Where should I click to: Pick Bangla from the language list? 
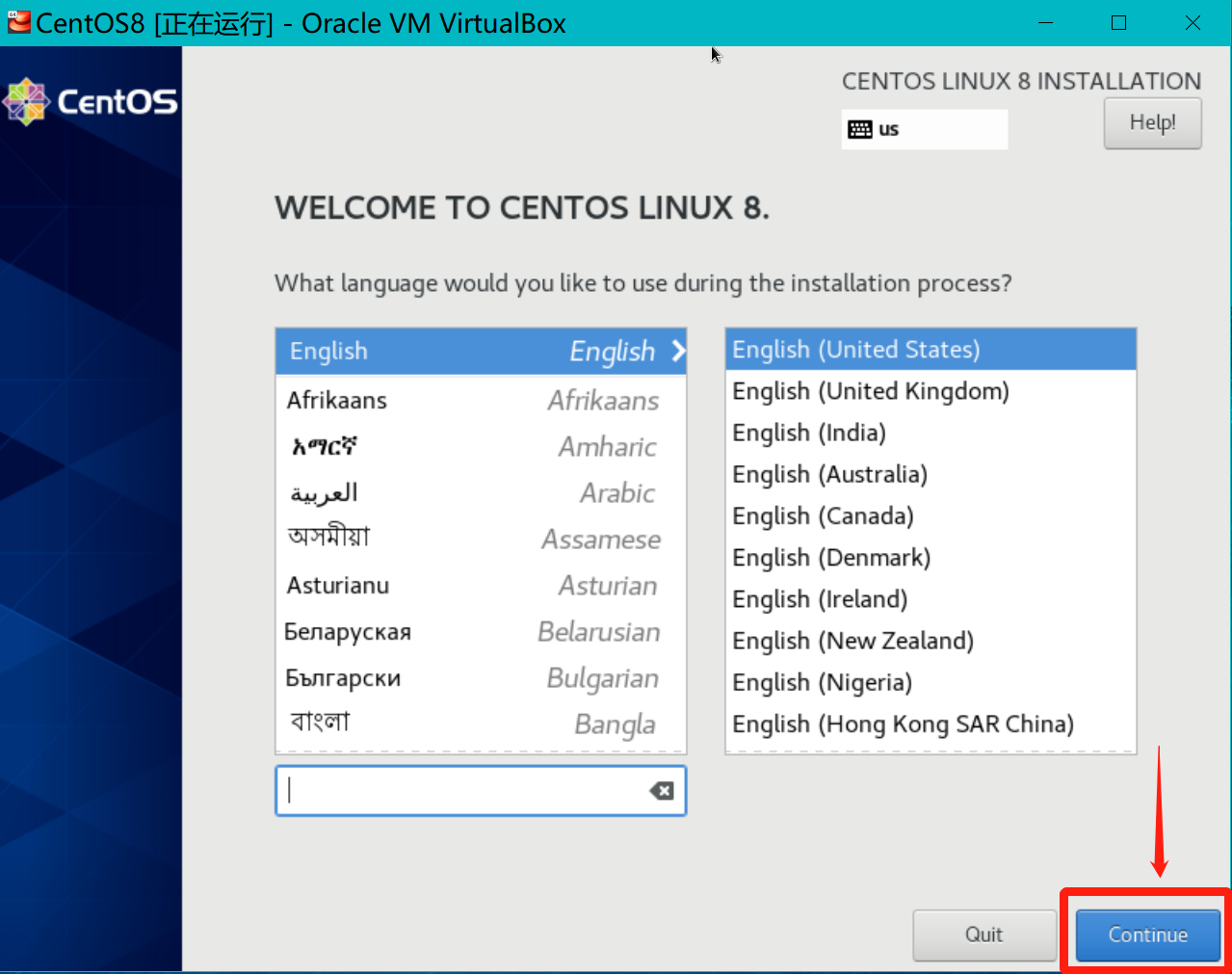(481, 724)
